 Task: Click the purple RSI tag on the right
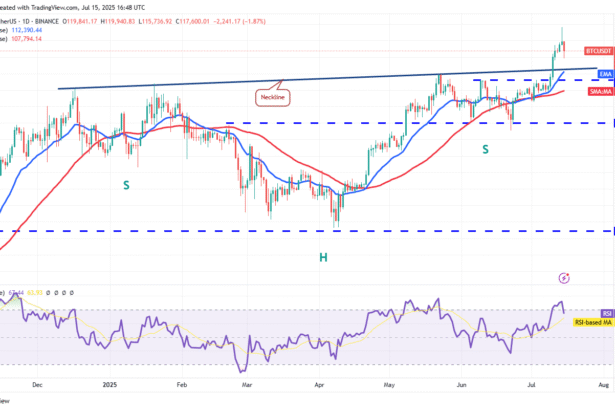[605, 312]
